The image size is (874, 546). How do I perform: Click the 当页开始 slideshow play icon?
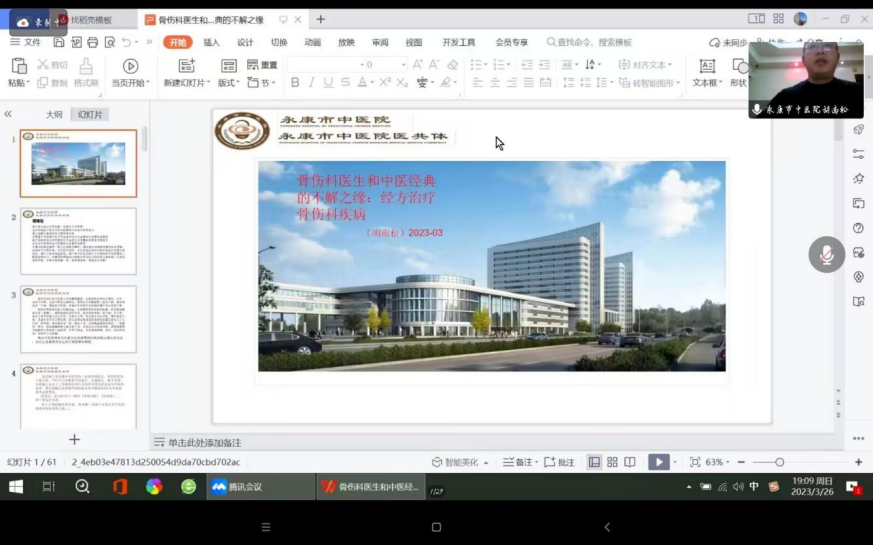click(130, 66)
